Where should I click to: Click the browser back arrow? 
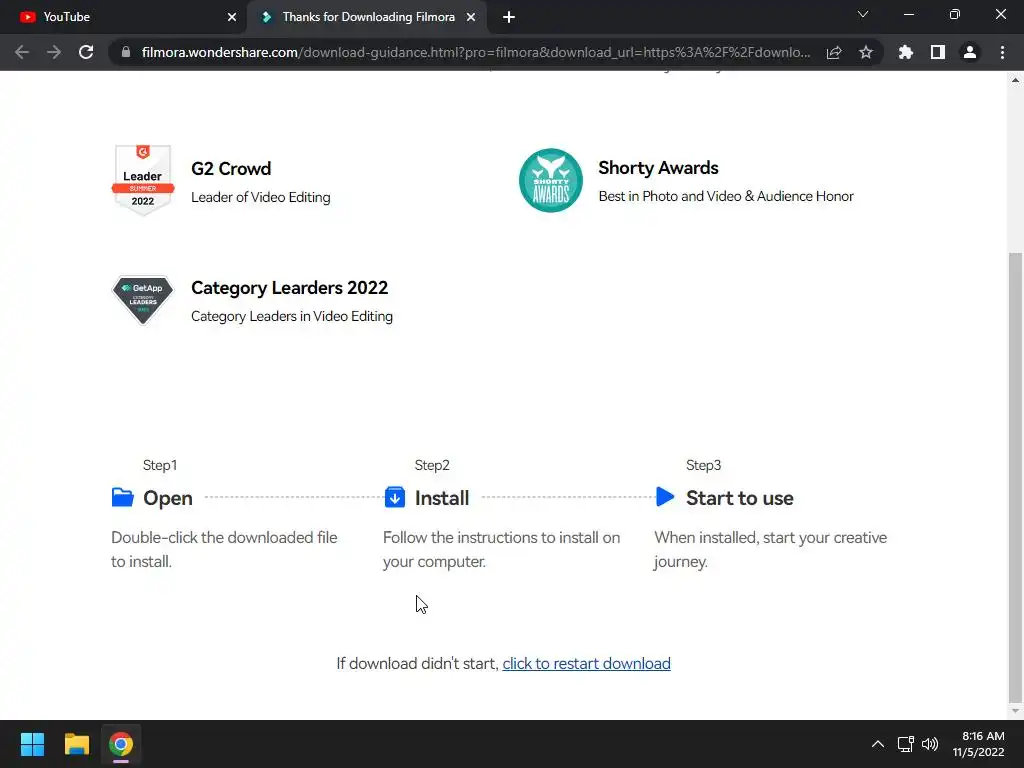click(x=22, y=52)
